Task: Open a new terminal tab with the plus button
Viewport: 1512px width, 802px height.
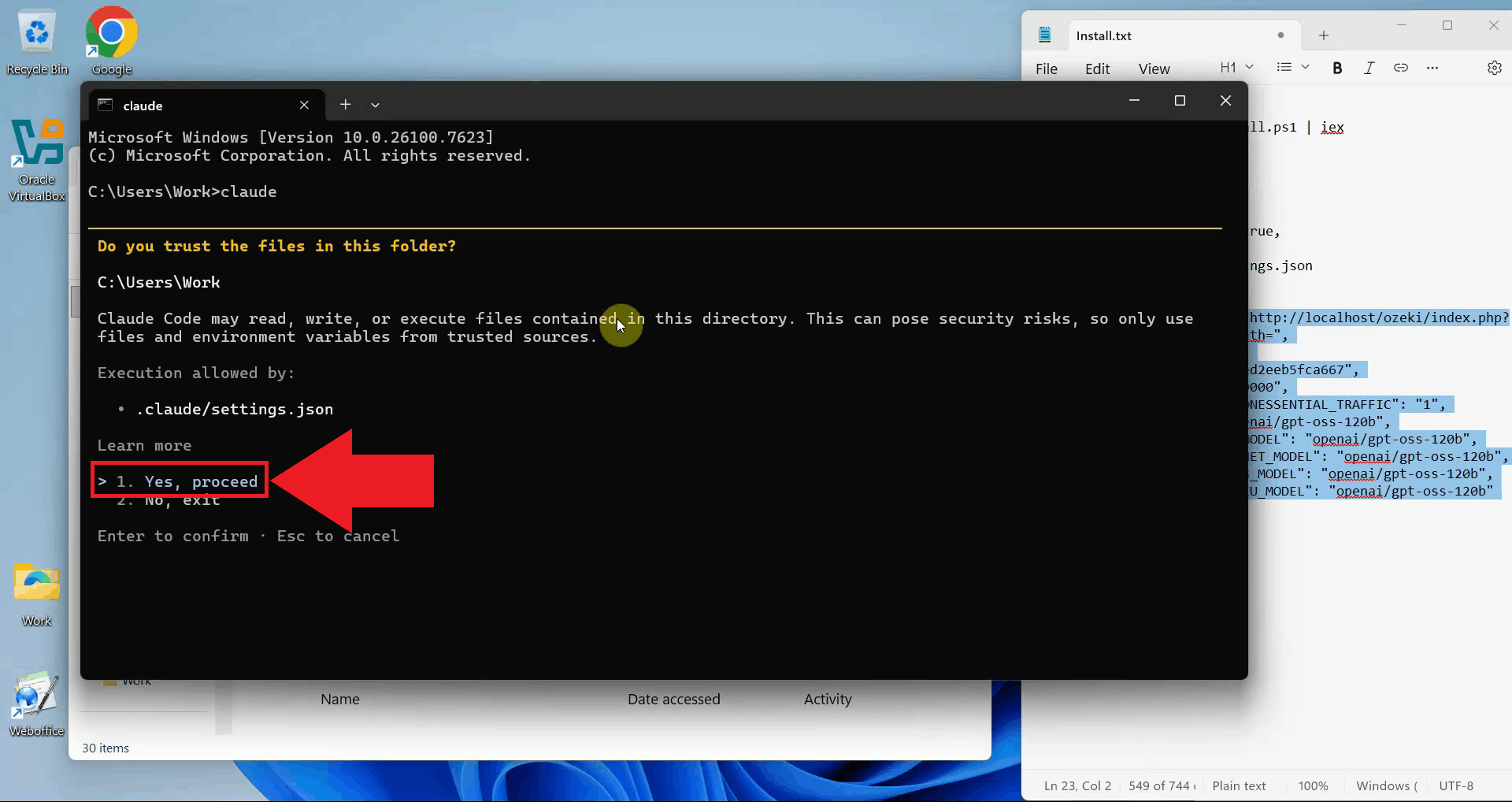Action: pos(344,104)
